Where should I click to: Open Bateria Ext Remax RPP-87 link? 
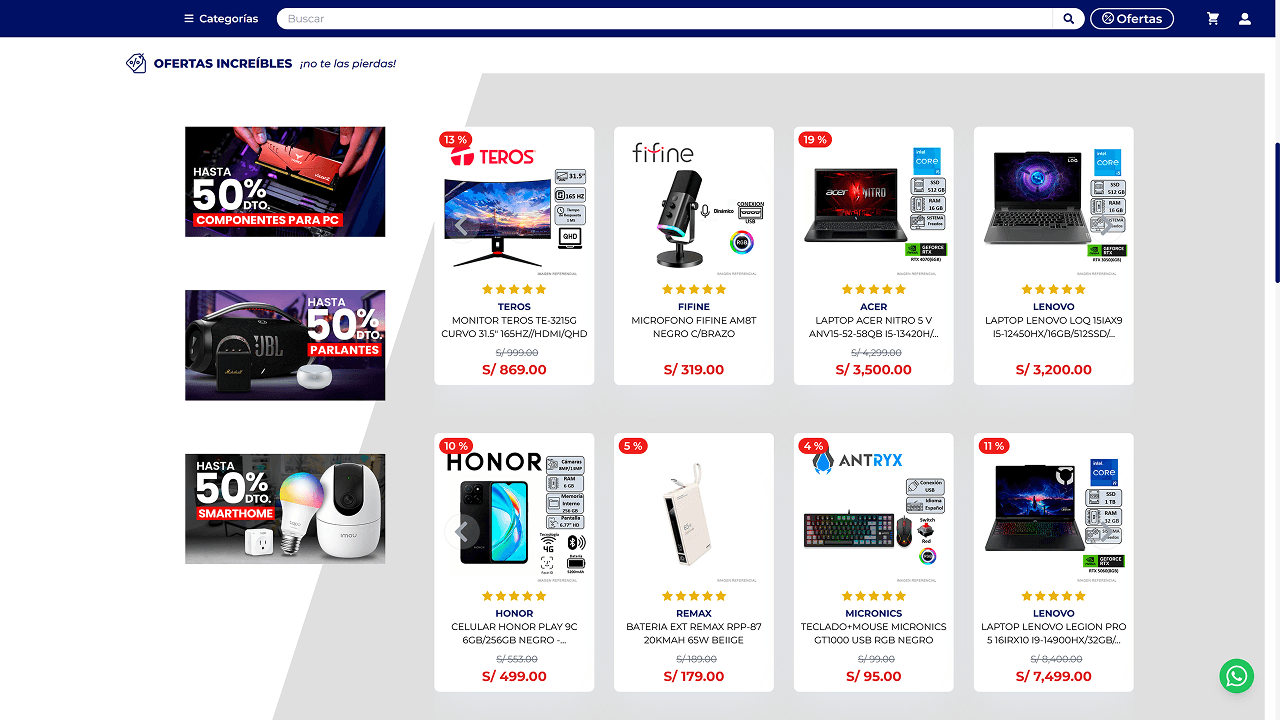694,633
